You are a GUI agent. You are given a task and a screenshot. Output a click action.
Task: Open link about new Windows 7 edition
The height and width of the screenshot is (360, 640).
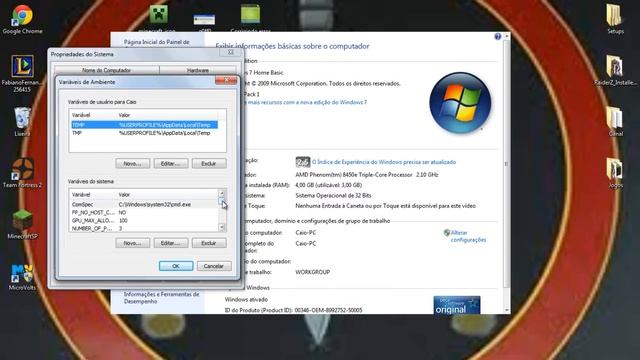tap(307, 102)
